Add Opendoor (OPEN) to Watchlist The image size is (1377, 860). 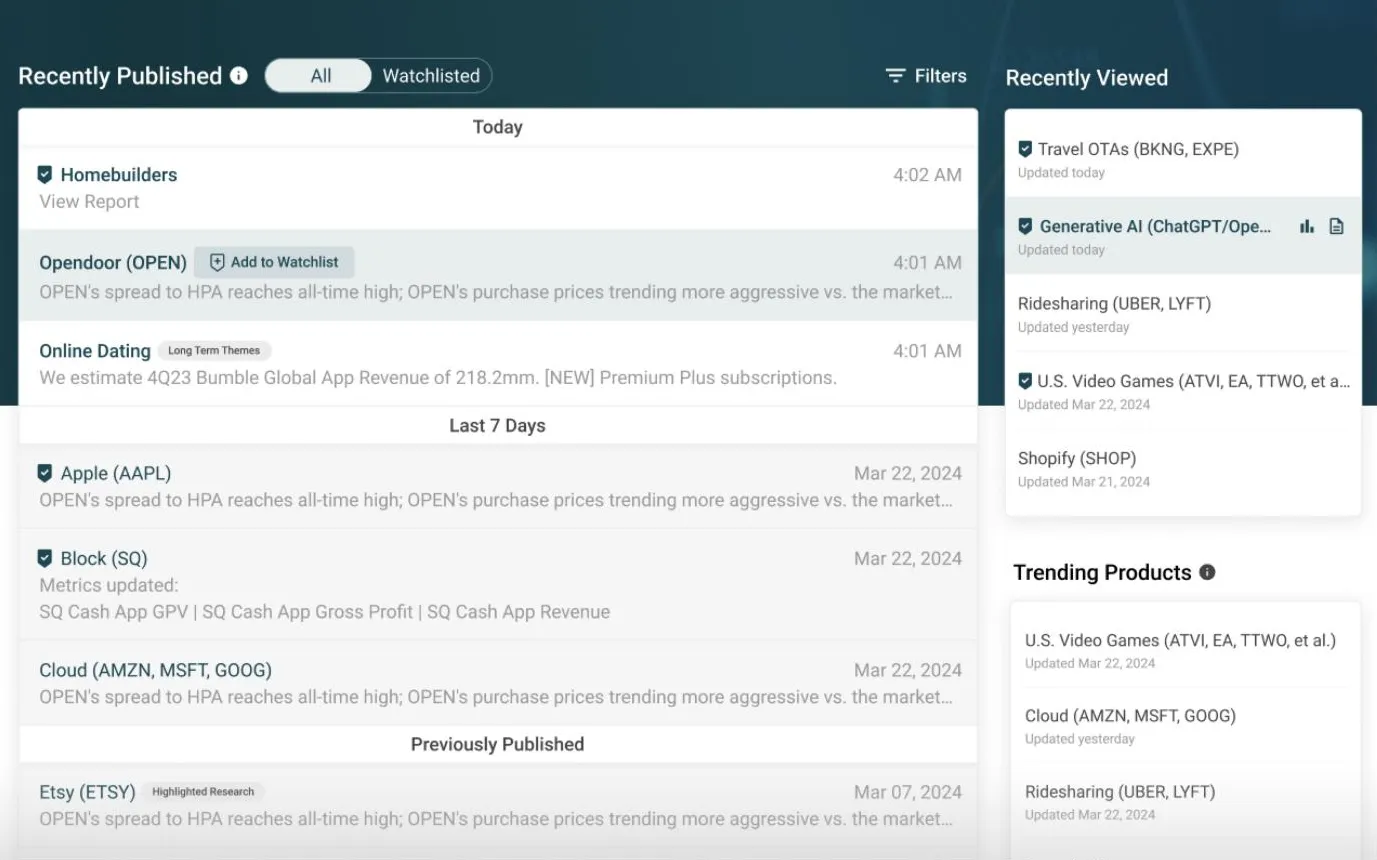click(274, 262)
